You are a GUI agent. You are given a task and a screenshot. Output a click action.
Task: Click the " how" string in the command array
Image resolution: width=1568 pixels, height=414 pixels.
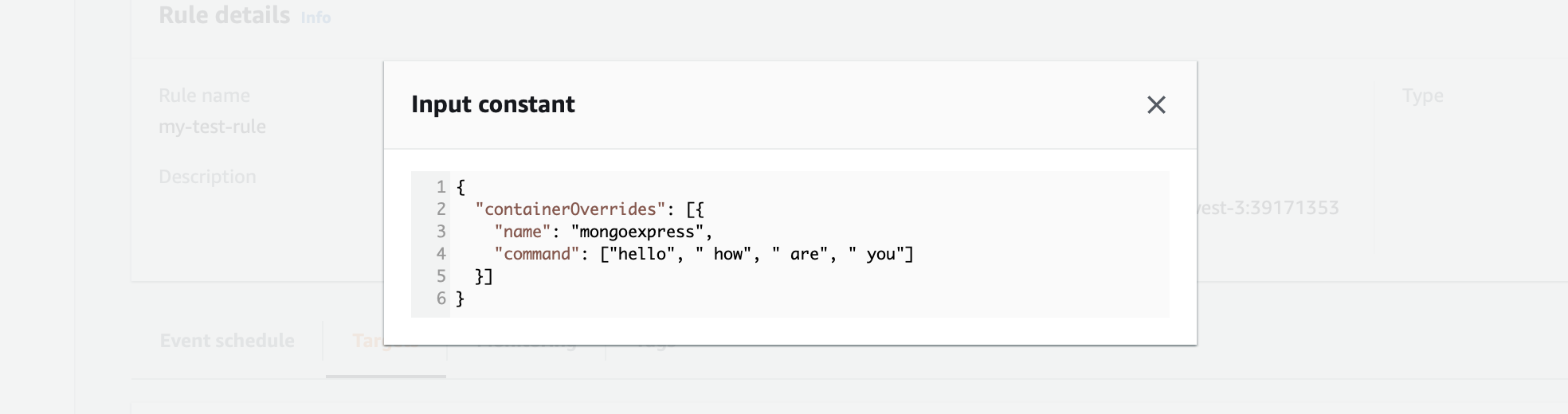[723, 254]
